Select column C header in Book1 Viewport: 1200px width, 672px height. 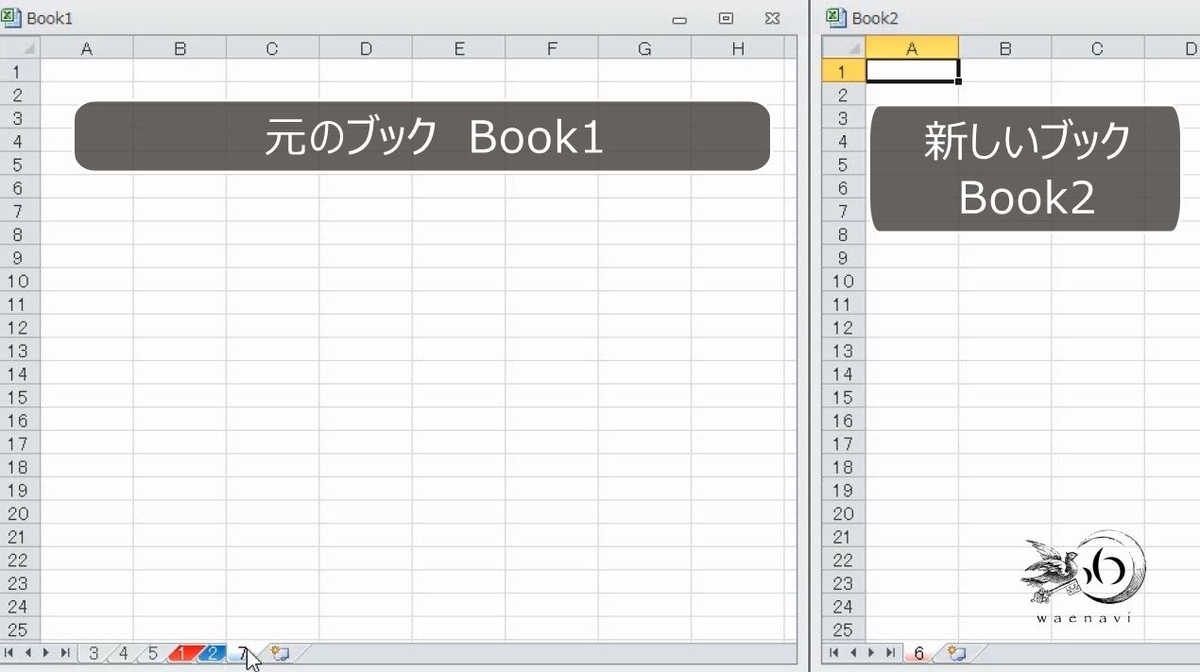(273, 48)
